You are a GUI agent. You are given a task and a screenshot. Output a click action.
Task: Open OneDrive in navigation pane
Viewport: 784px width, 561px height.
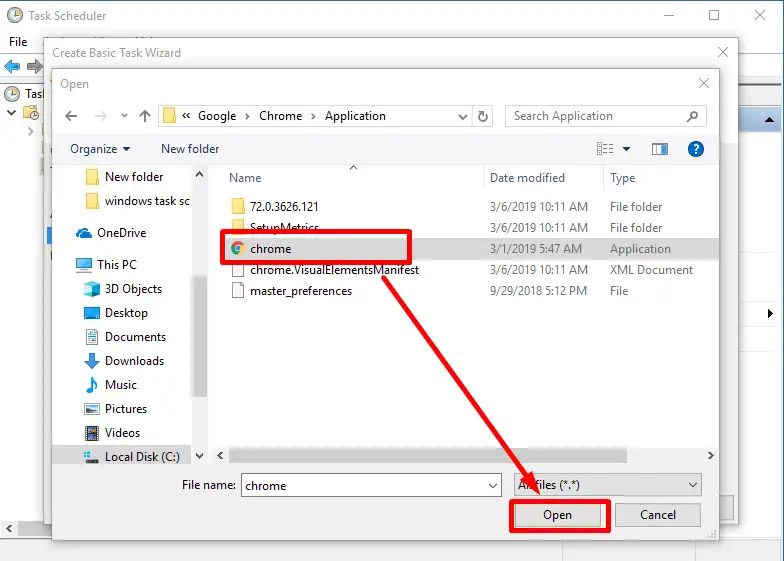(x=112, y=233)
